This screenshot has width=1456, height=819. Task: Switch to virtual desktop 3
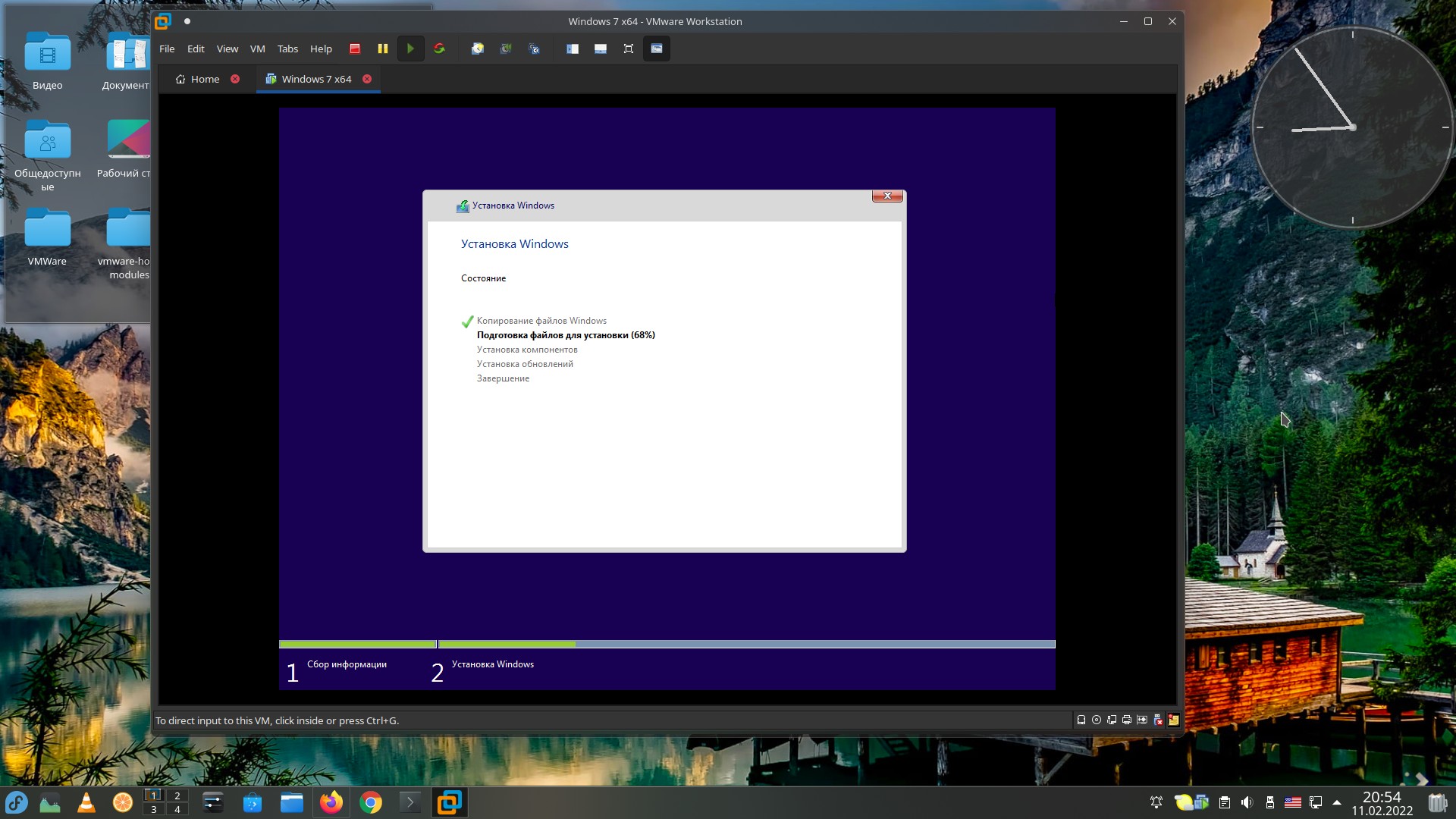pyautogui.click(x=154, y=809)
